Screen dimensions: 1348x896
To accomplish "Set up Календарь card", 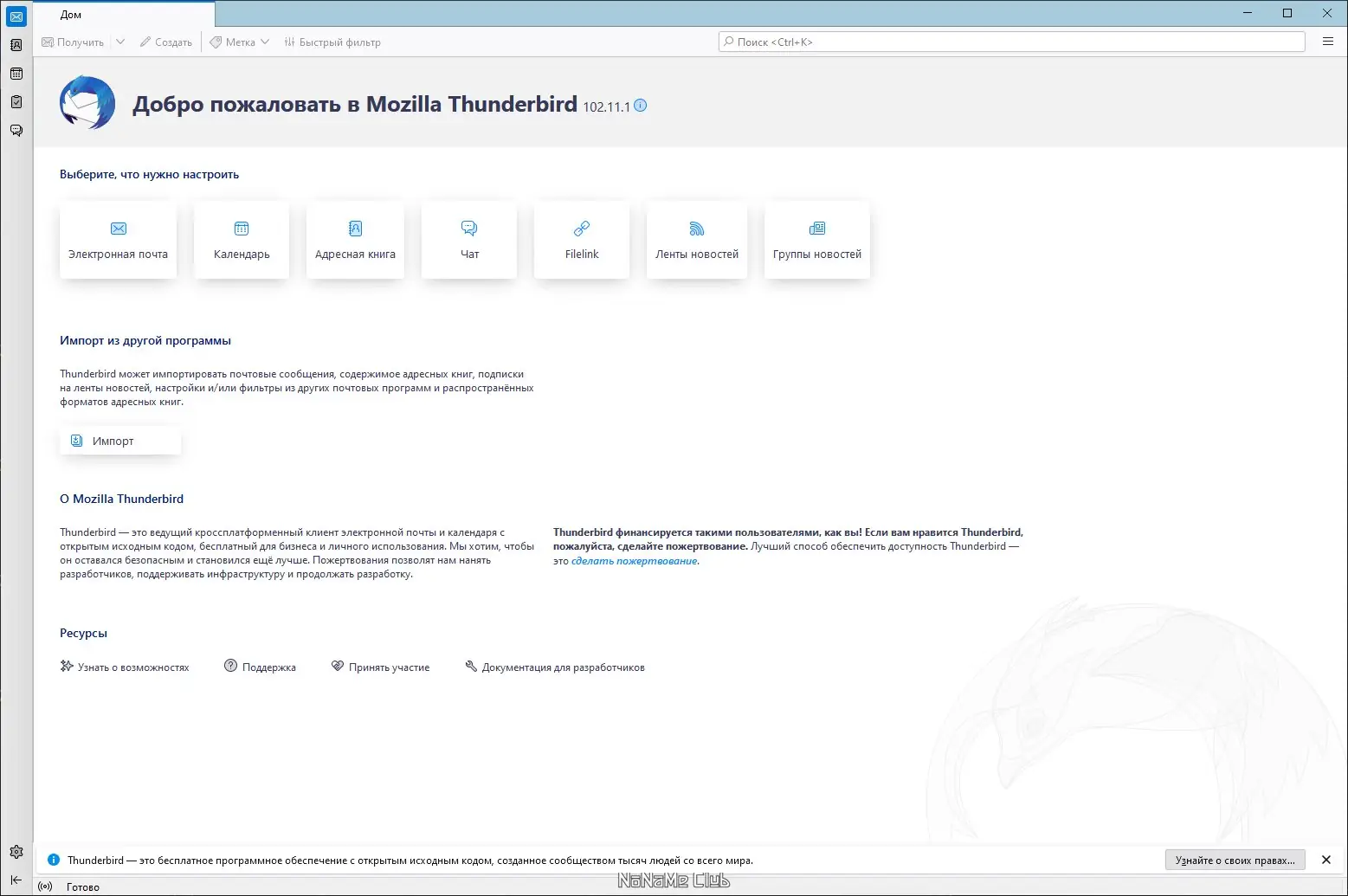I will click(x=242, y=240).
